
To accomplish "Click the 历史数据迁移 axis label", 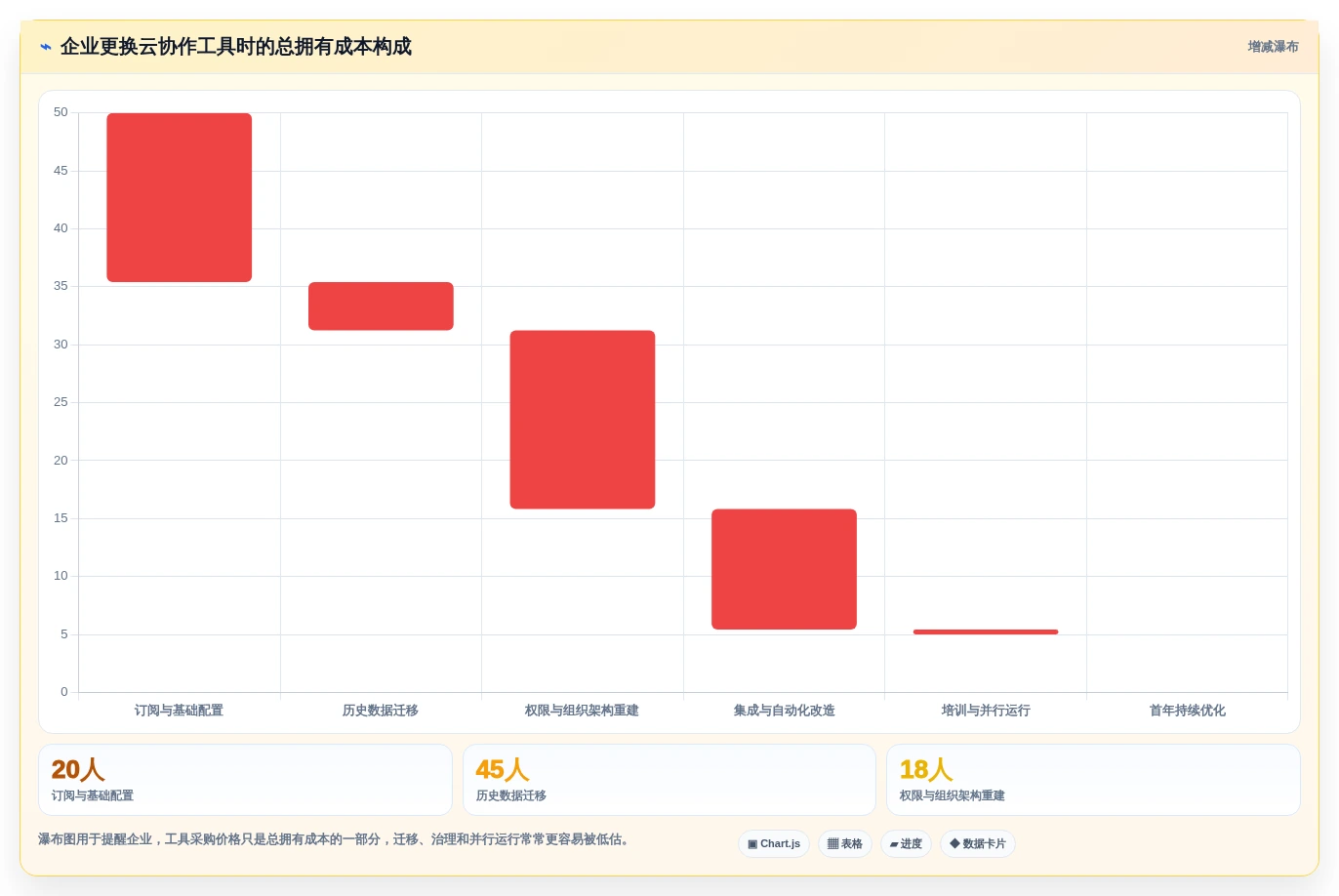I will [381, 711].
